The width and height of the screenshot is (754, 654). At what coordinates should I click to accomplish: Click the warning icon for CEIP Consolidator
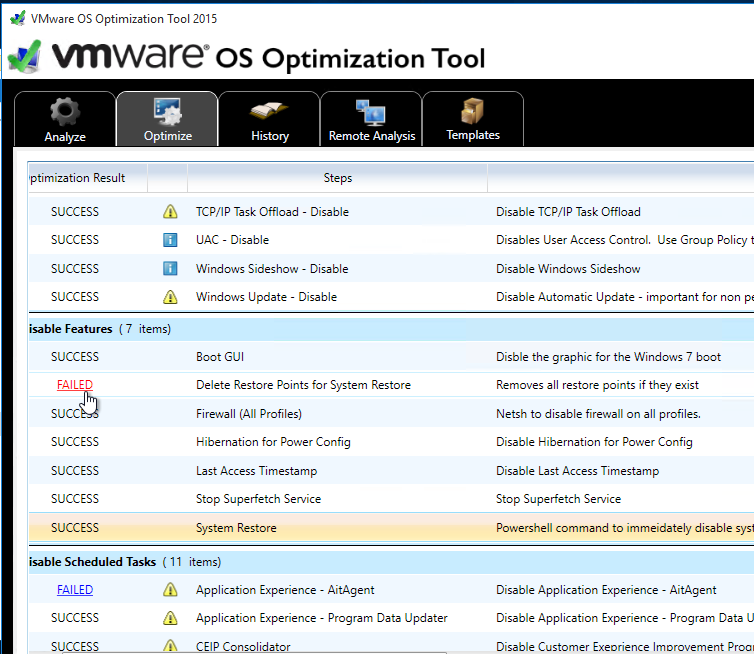coord(170,646)
